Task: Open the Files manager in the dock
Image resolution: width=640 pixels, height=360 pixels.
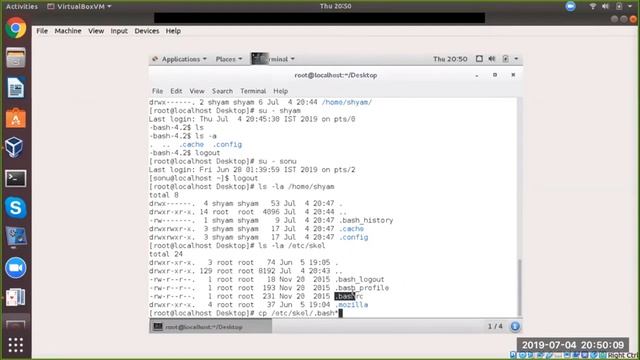Action: coord(16,58)
